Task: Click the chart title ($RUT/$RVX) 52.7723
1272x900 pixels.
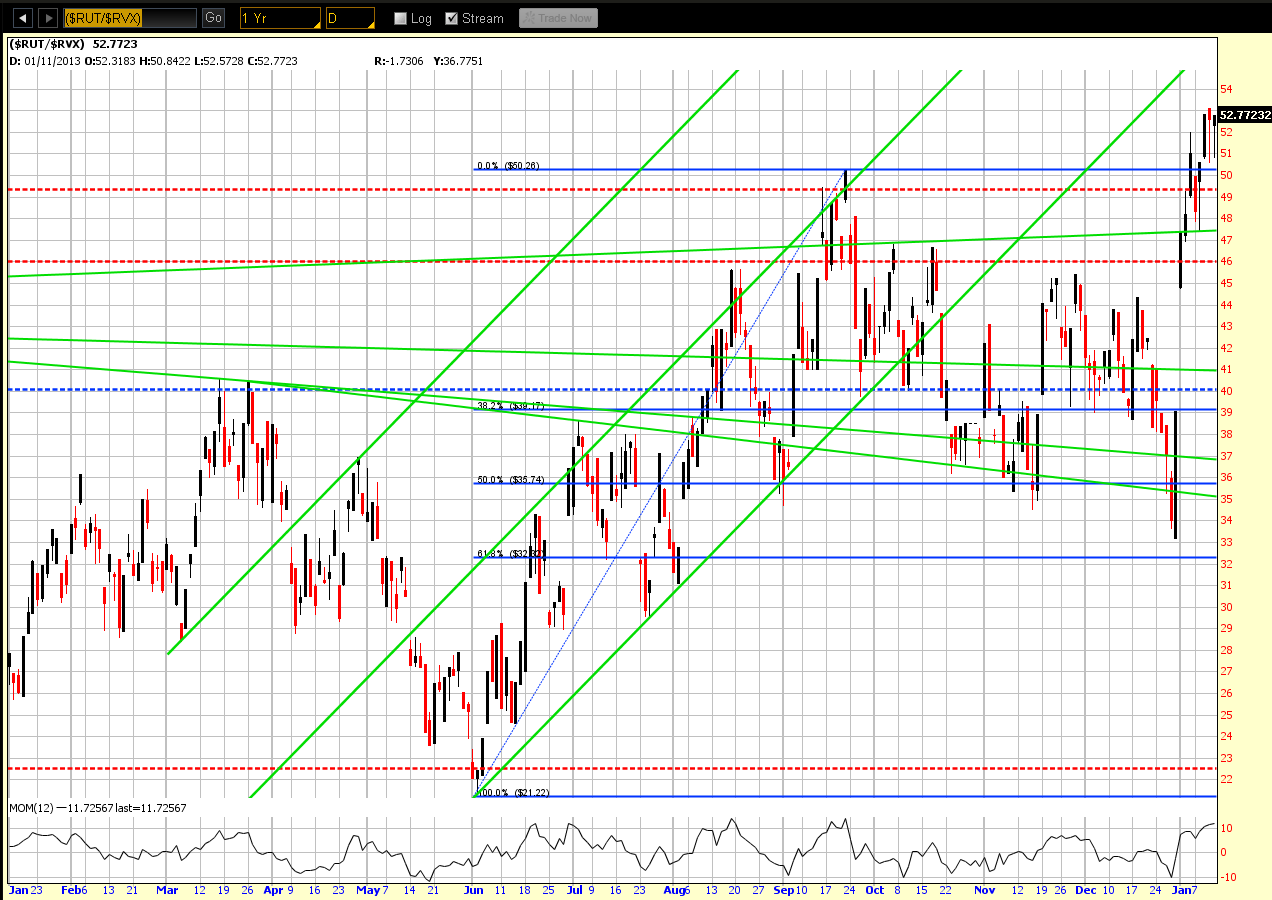Action: click(74, 45)
